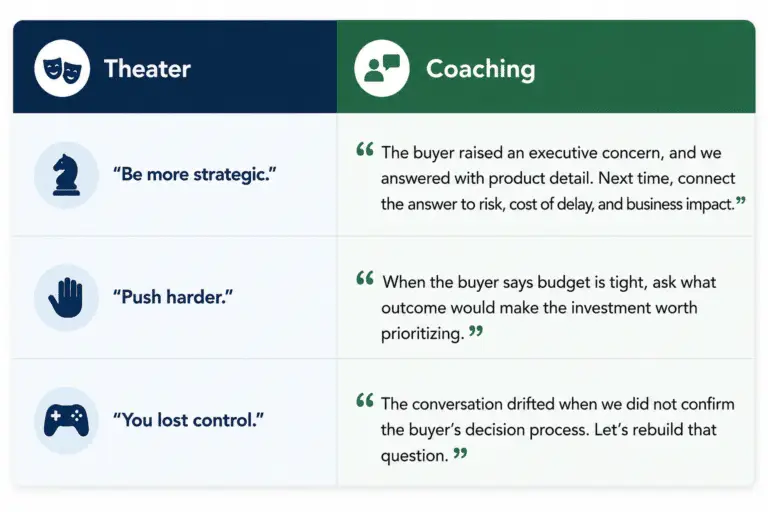Click the budget is tight coaching paragraph
The image size is (768, 512).
coord(549,308)
